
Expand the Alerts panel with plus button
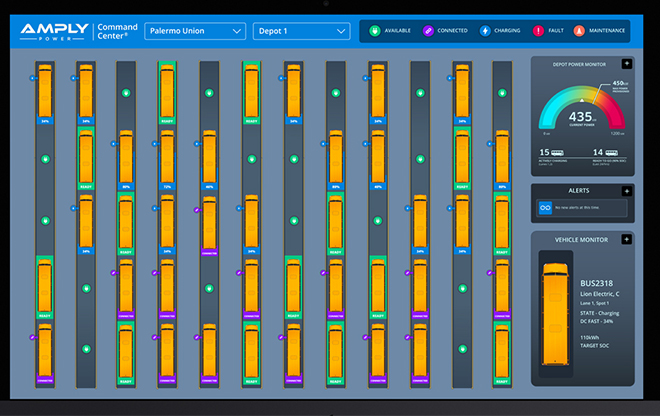point(626,189)
